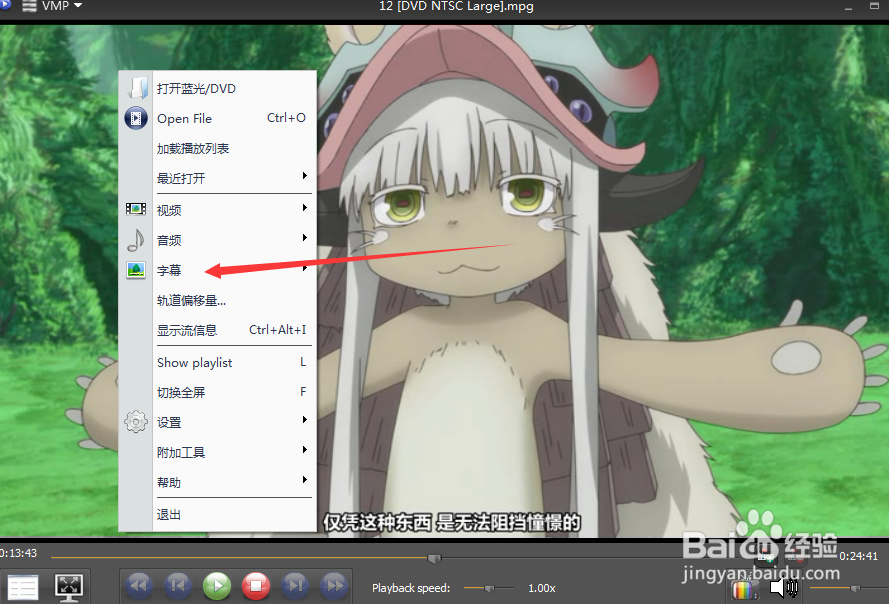This screenshot has height=604, width=889.
Task: Click the previous track button
Action: coord(178,585)
